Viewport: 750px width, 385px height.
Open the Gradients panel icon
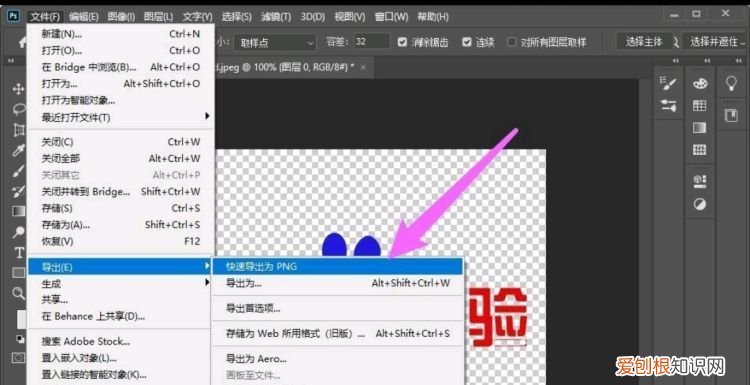coord(699,128)
